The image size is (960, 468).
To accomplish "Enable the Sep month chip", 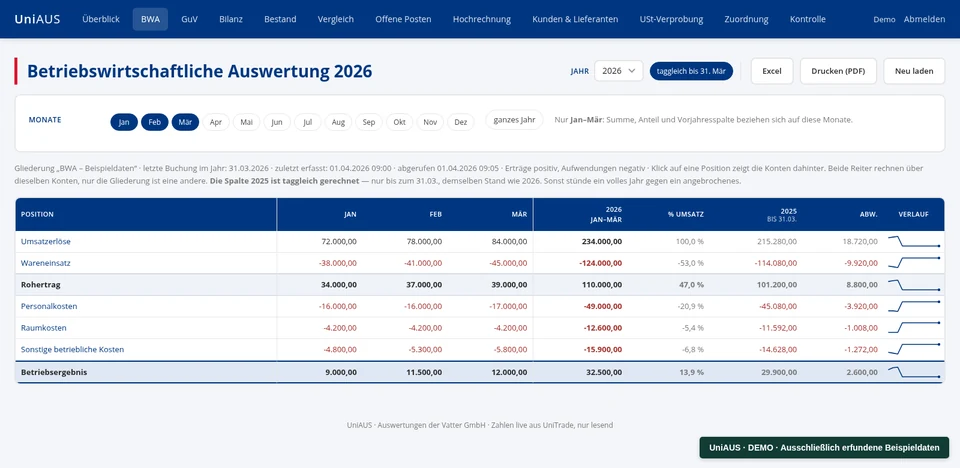I will (x=369, y=122).
